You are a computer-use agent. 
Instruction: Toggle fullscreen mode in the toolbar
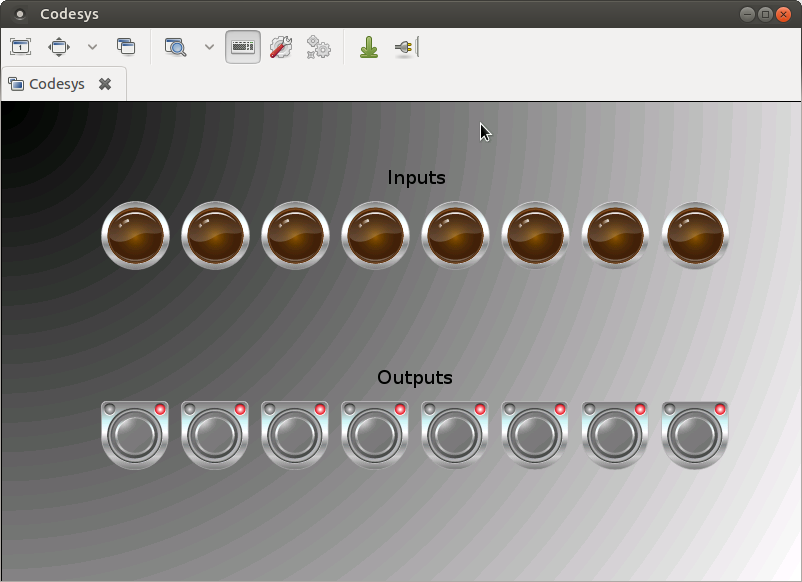[x=60, y=47]
